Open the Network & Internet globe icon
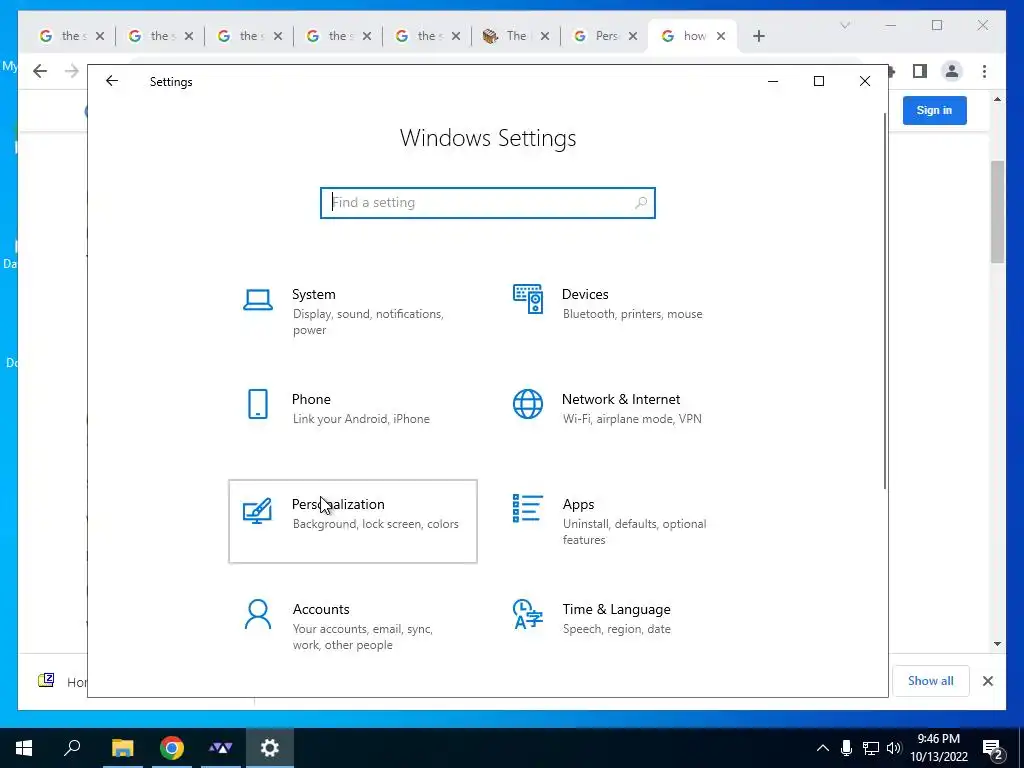Image resolution: width=1024 pixels, height=768 pixels. click(528, 404)
